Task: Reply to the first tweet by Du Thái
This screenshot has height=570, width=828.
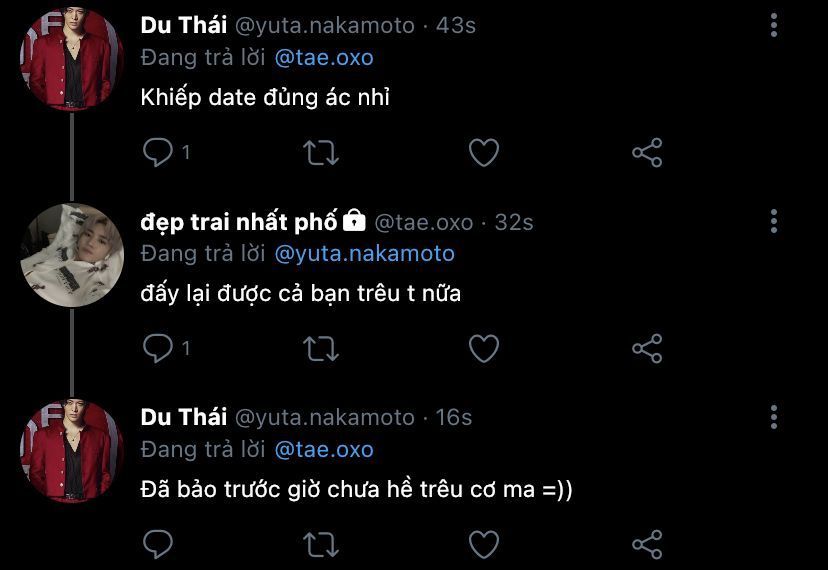Action: tap(158, 152)
